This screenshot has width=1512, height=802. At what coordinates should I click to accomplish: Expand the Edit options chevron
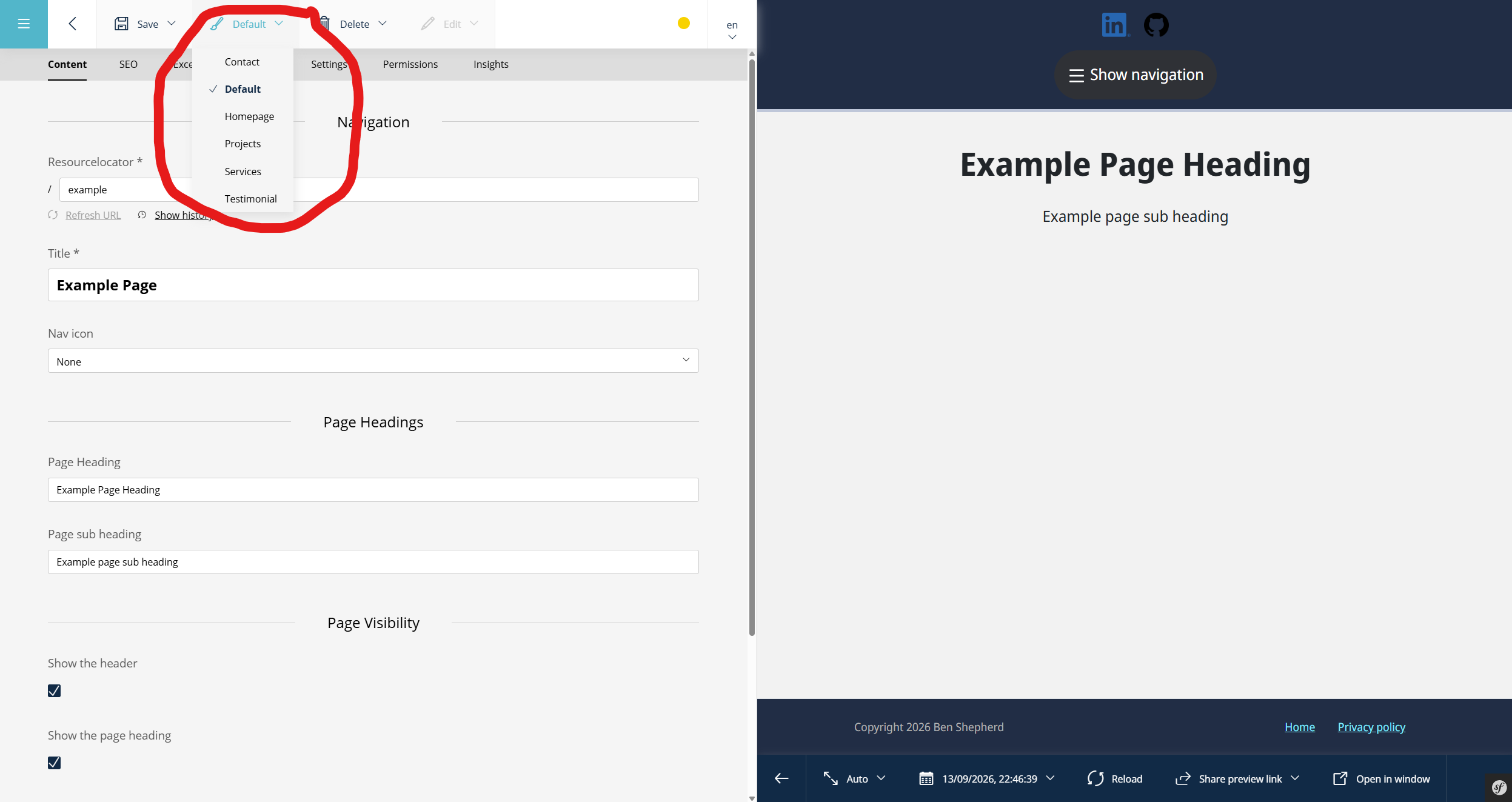474,24
